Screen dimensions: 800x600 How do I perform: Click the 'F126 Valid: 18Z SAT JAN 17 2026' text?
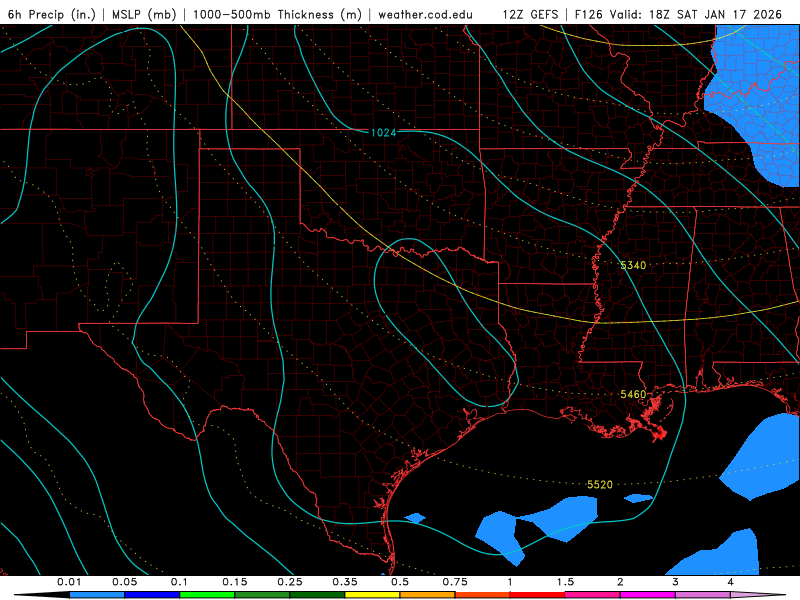pos(678,14)
